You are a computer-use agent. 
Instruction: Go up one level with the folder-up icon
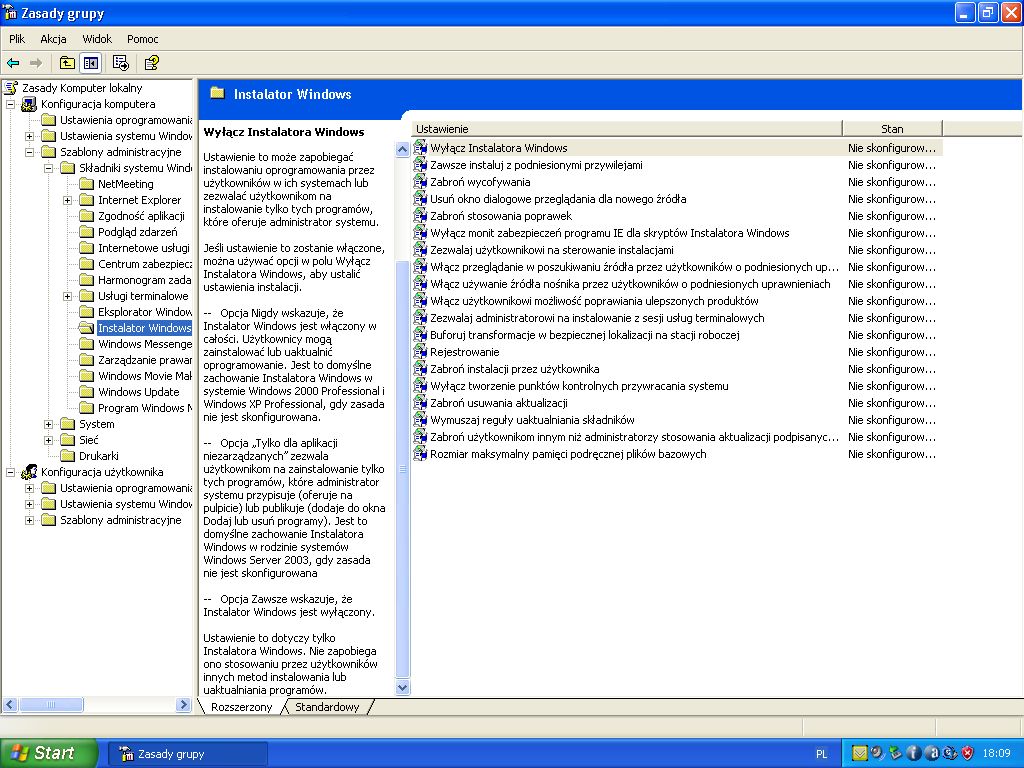(67, 63)
